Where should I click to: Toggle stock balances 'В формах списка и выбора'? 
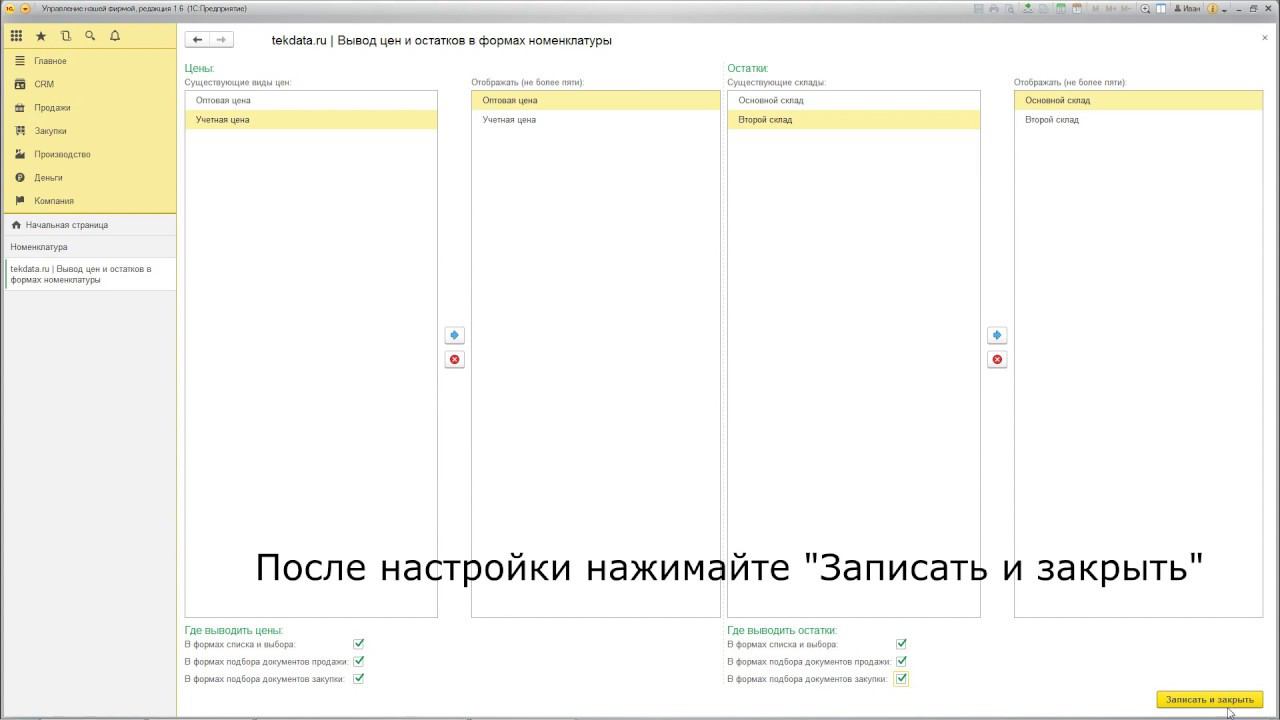[901, 644]
